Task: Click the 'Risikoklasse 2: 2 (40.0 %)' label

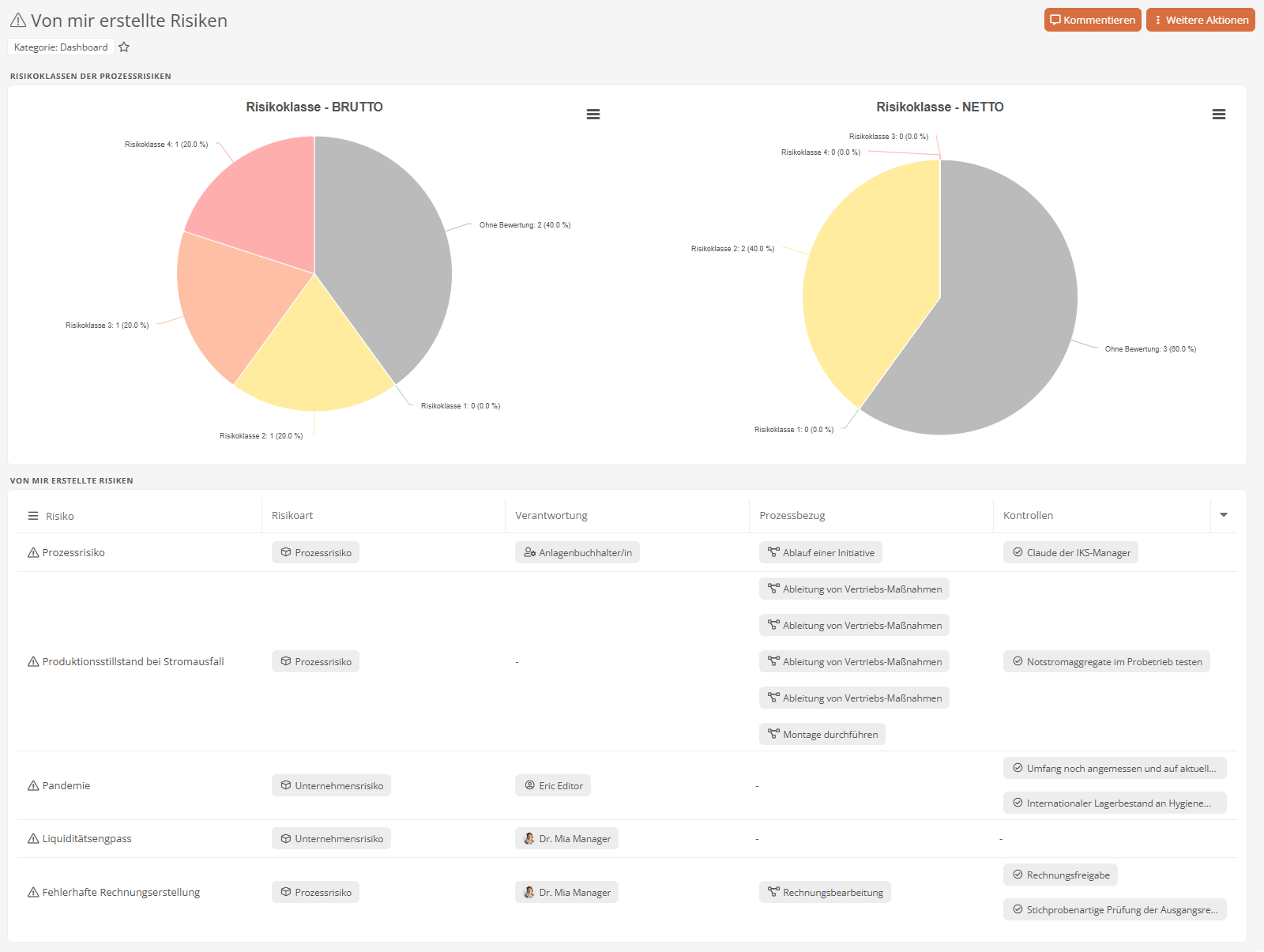Action: pos(732,249)
